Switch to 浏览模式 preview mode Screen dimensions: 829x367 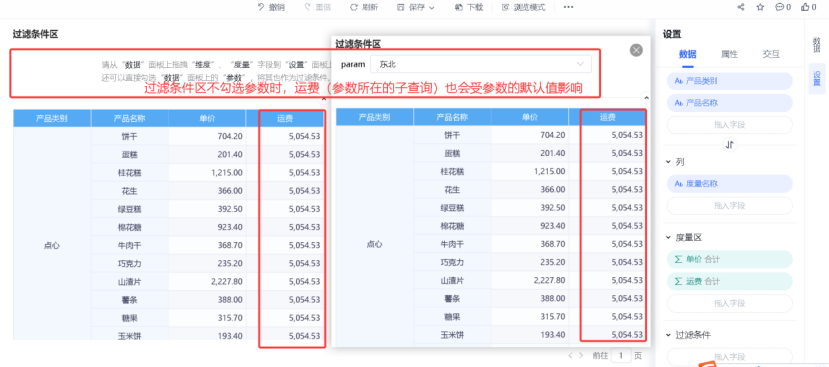[x=523, y=7]
